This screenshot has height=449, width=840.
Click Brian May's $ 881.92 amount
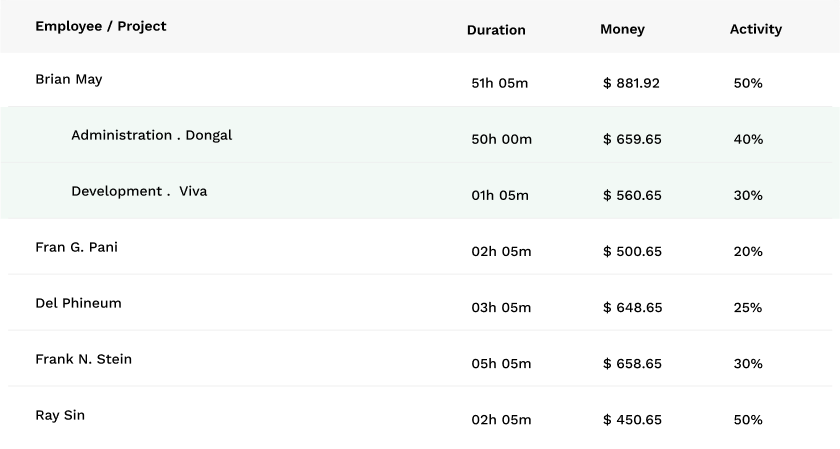(x=632, y=84)
